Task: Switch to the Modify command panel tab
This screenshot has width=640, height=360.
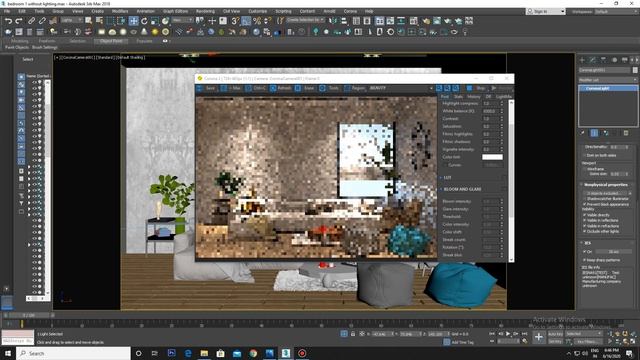Action: (593, 60)
